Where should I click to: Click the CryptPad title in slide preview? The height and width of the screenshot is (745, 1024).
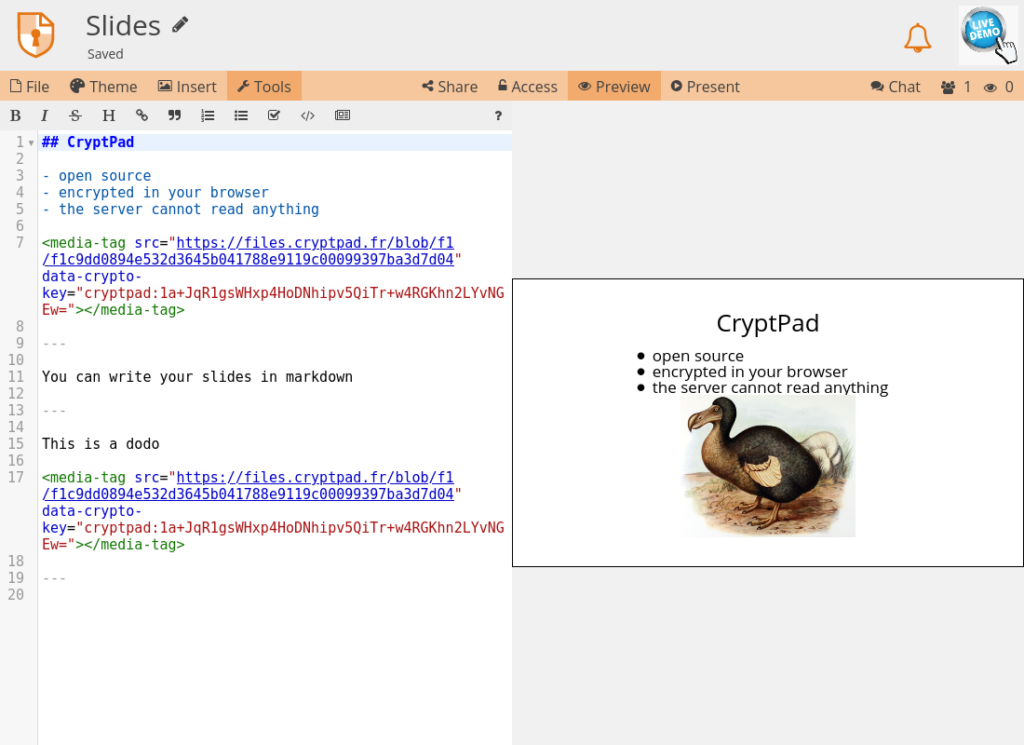tap(767, 323)
